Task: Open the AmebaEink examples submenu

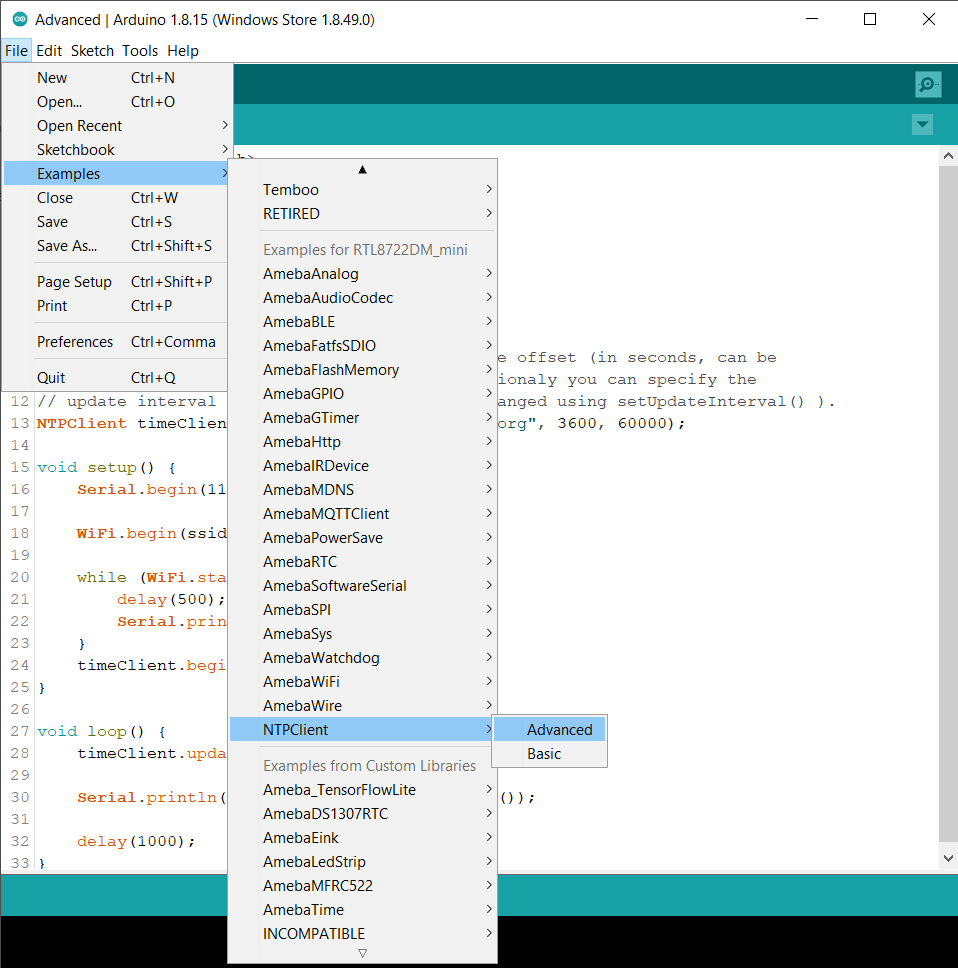Action: 362,838
